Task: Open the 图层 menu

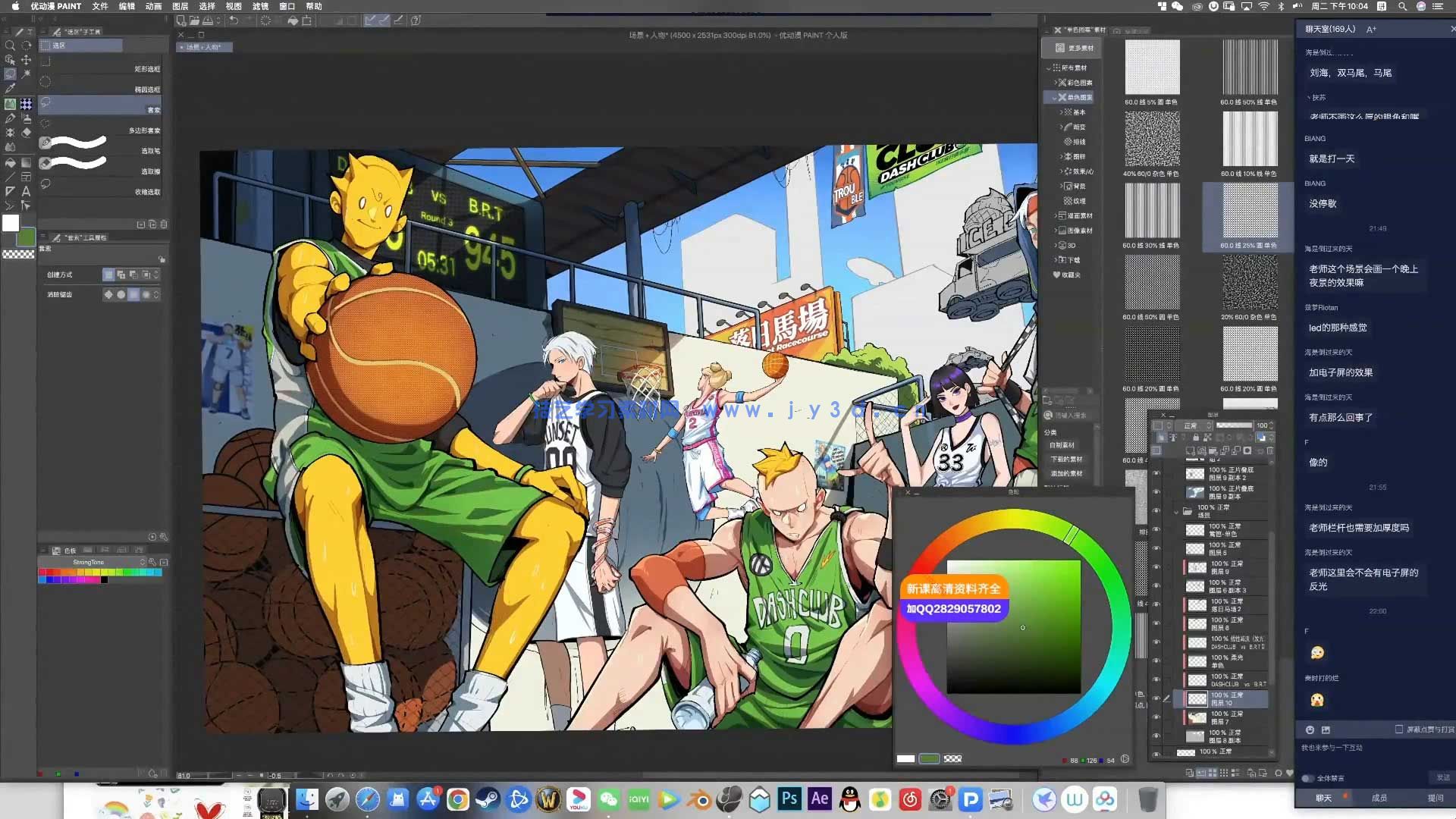Action: tap(180, 6)
